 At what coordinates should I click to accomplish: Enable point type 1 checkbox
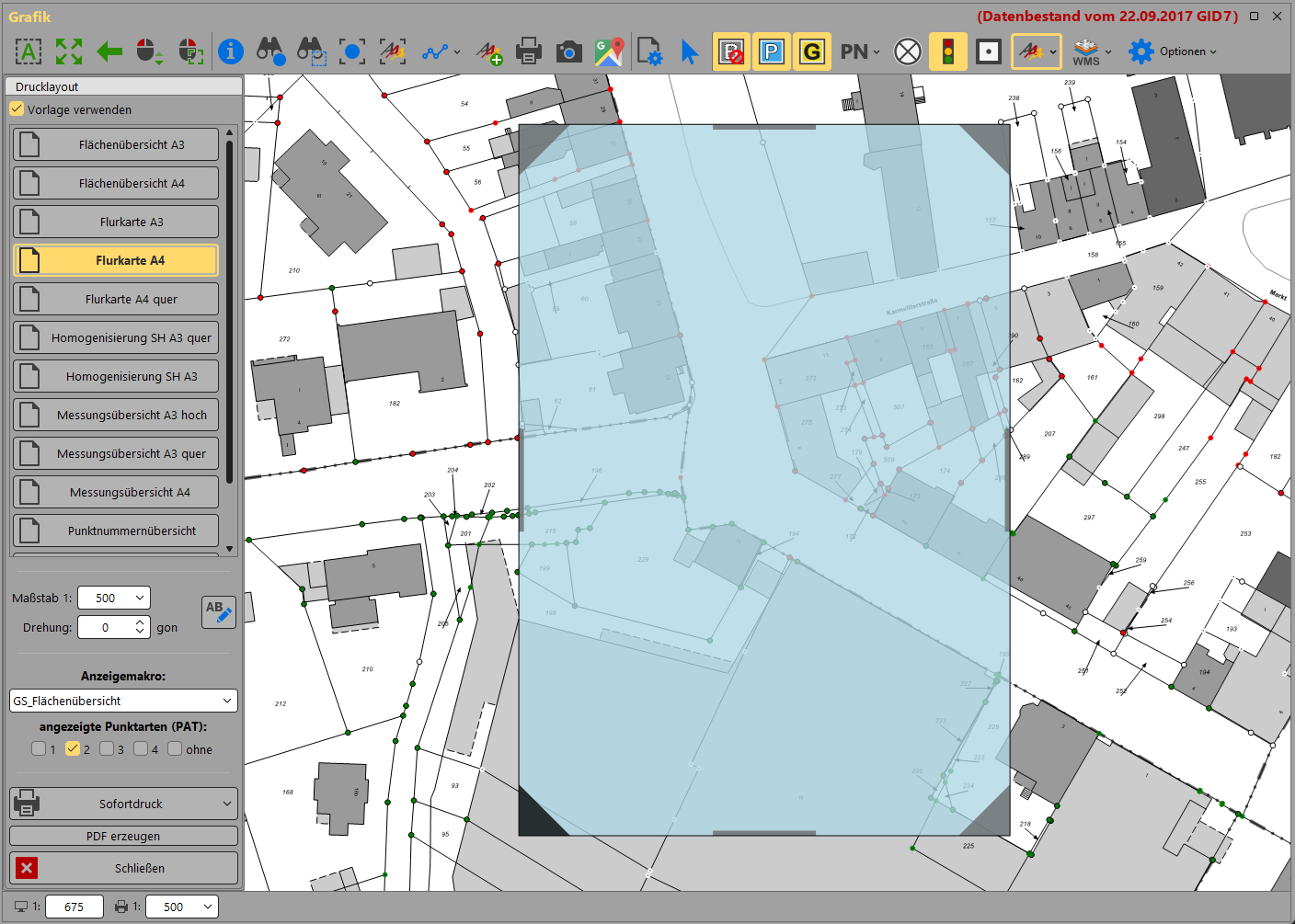[x=39, y=749]
